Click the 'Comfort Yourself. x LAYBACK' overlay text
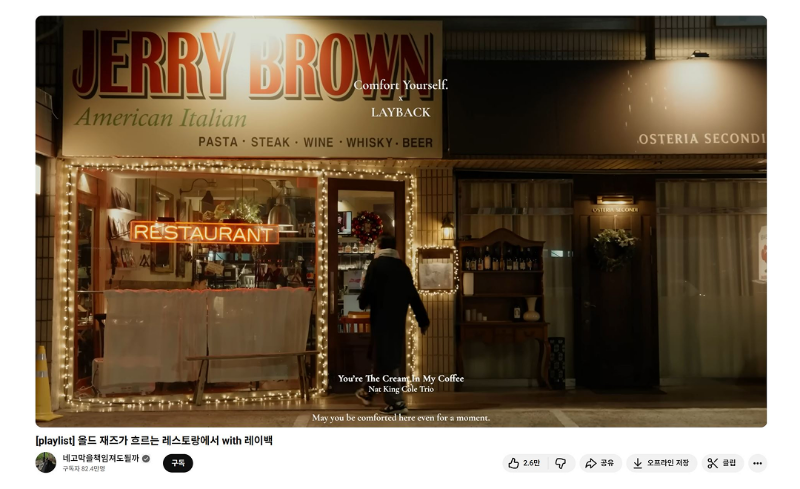Image resolution: width=800 pixels, height=489 pixels. (x=400, y=98)
